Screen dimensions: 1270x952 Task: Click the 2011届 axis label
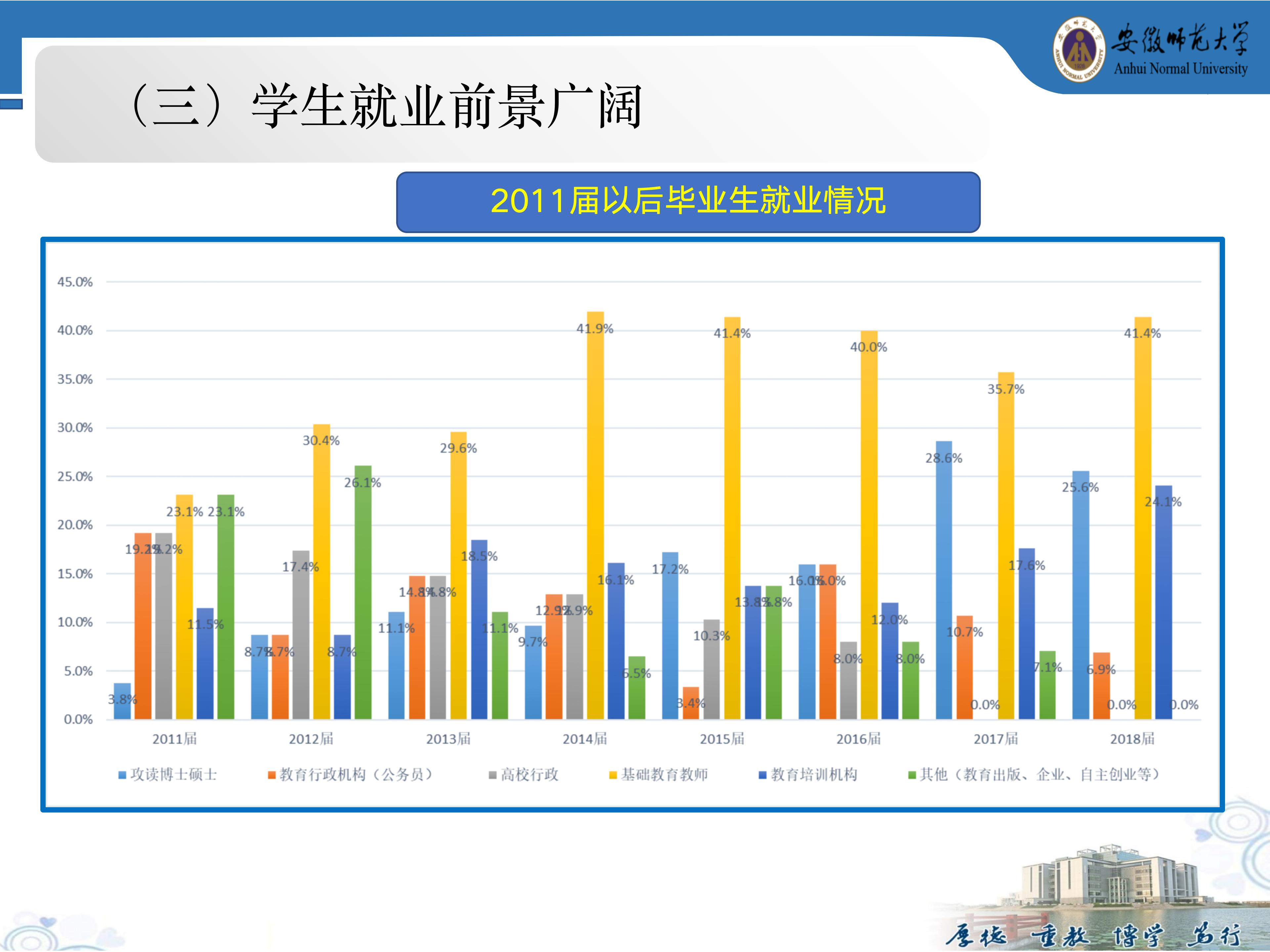pos(175,739)
